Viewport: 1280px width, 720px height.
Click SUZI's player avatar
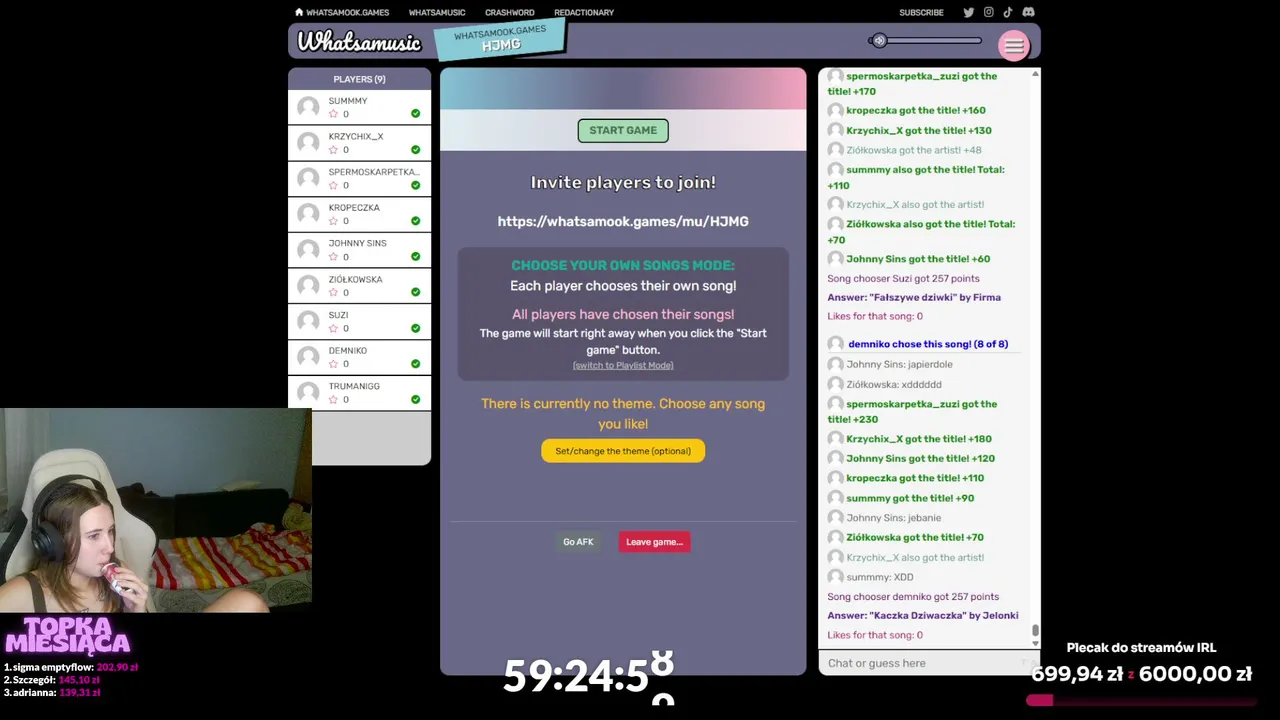click(308, 321)
